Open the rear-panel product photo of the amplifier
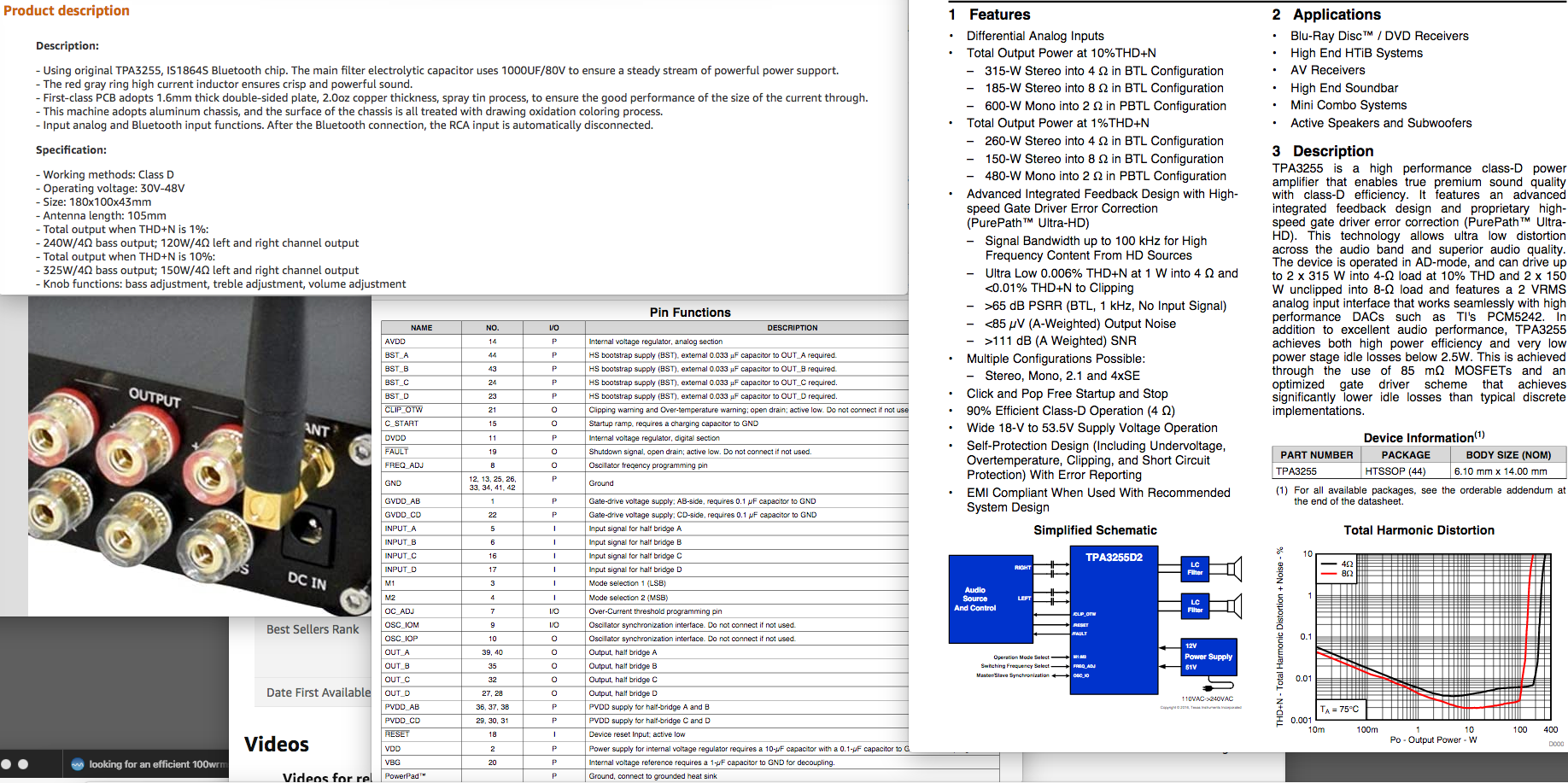The image size is (1568, 783). pos(200,456)
